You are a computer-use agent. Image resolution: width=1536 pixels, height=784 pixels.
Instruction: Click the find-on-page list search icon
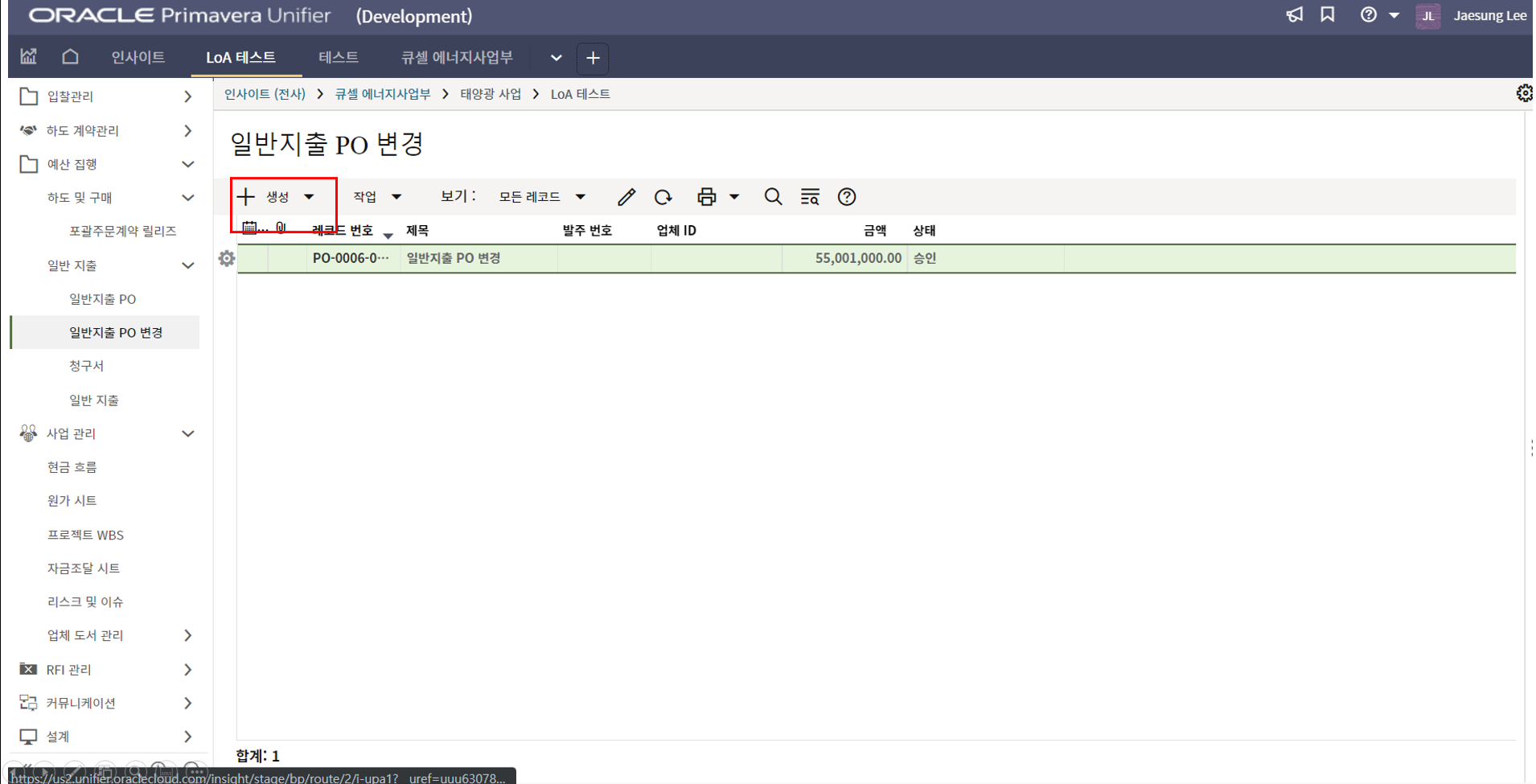[810, 197]
